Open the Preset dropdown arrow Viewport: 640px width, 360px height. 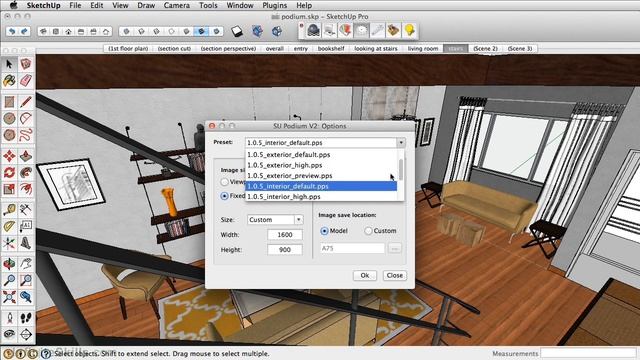tap(401, 142)
